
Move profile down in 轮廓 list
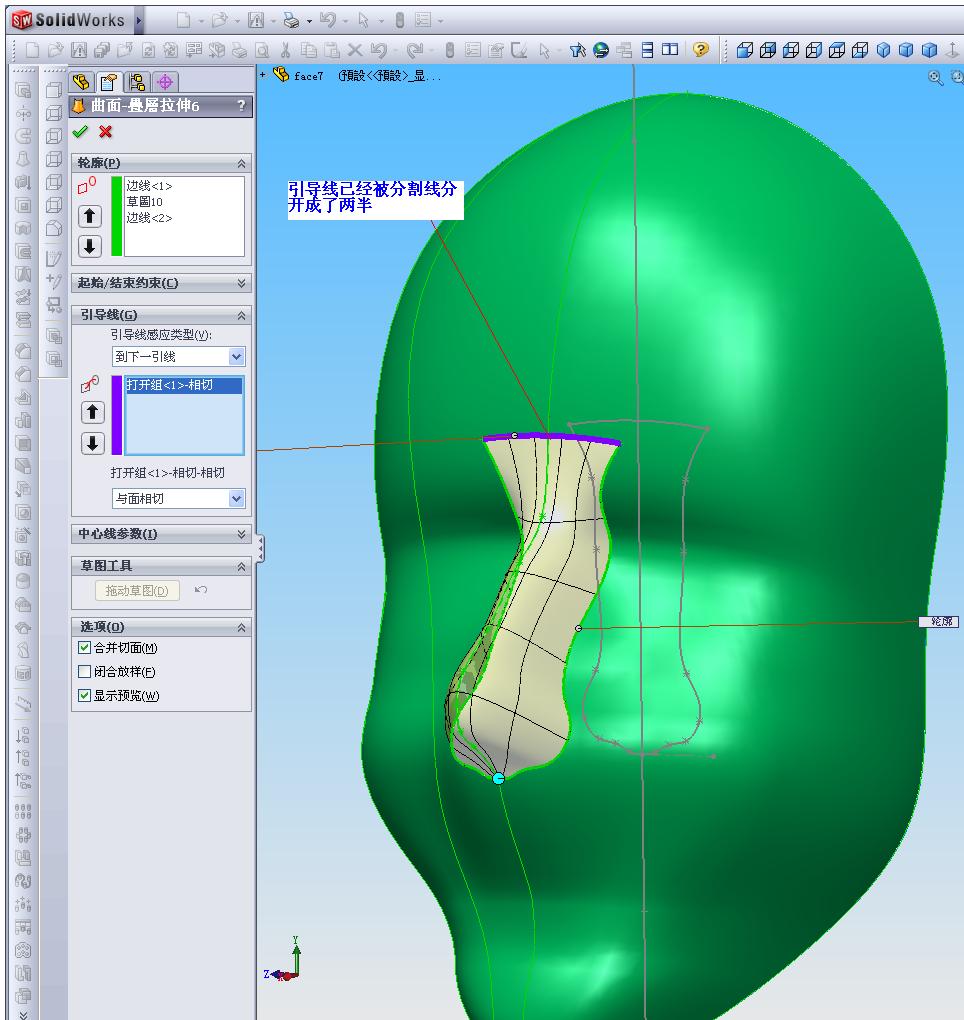pyautogui.click(x=90, y=246)
